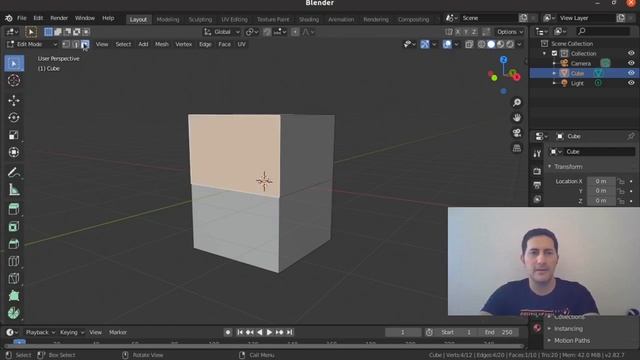Select the Loop Cut tool
Screen dimensions: 640x360
(14, 261)
